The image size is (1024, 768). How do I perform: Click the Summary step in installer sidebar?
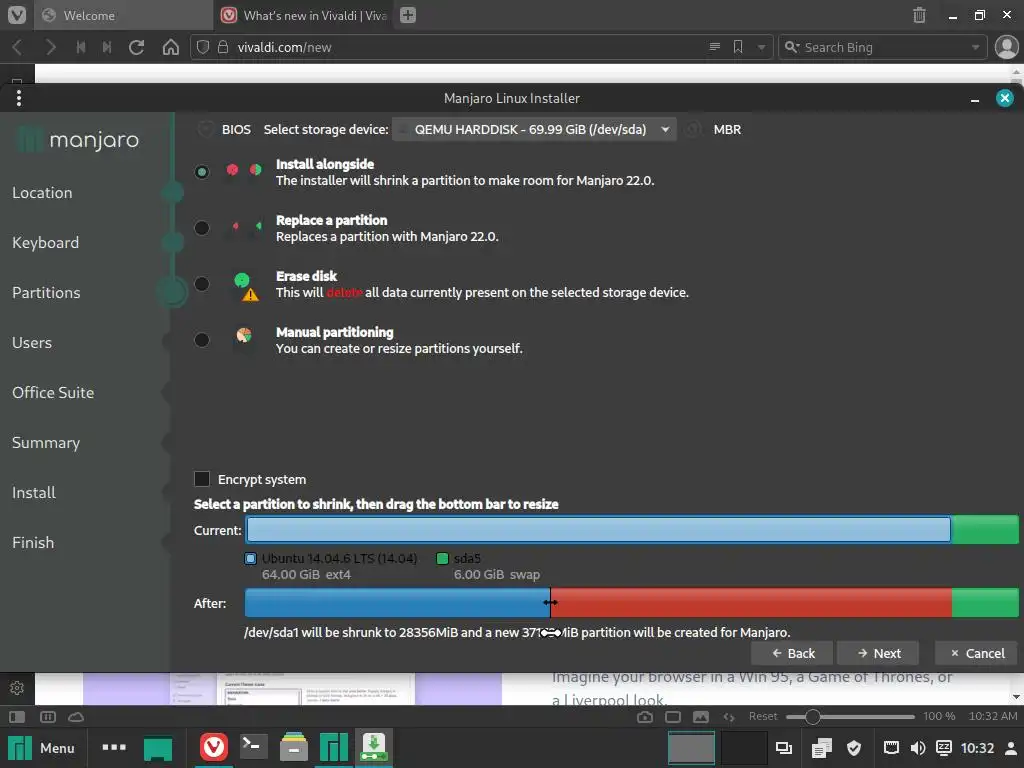pos(46,443)
